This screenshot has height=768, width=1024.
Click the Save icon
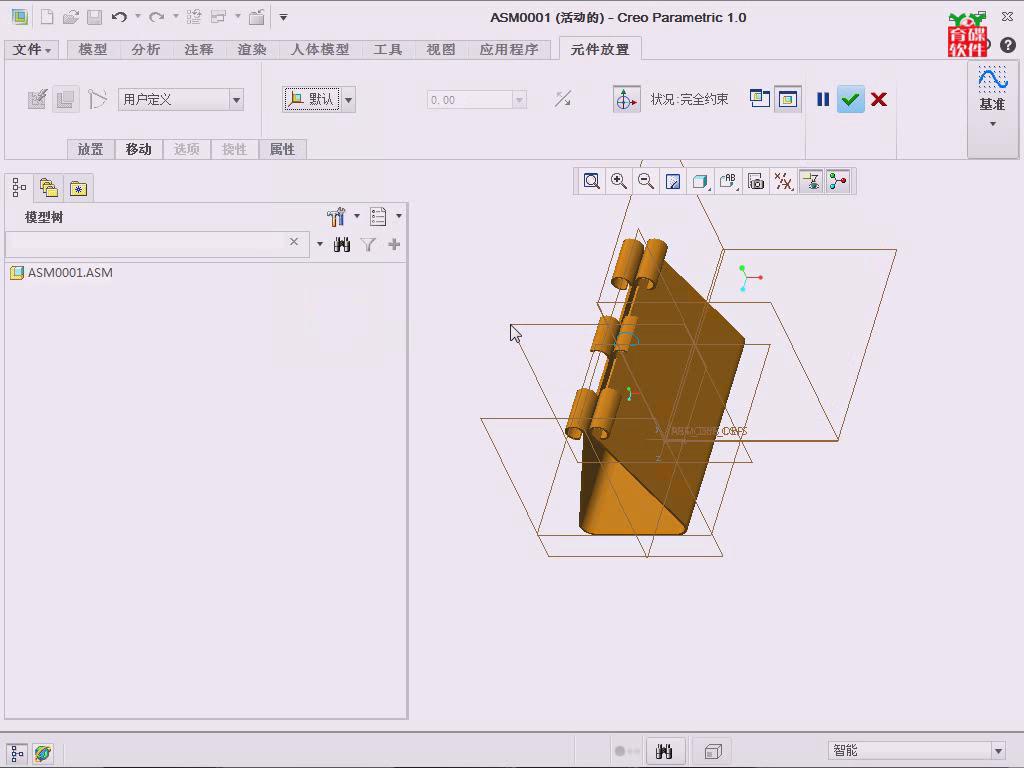[95, 17]
